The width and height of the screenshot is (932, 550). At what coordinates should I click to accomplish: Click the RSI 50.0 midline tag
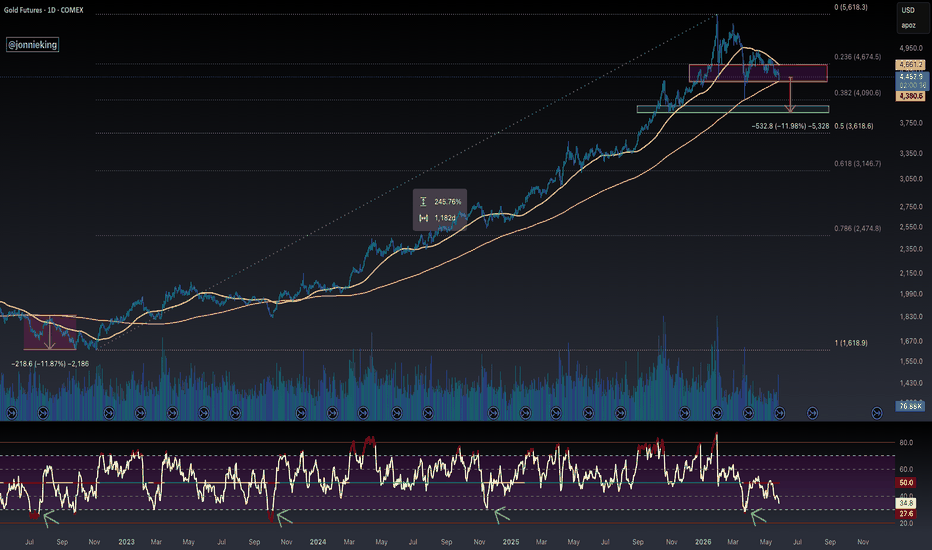click(x=906, y=483)
